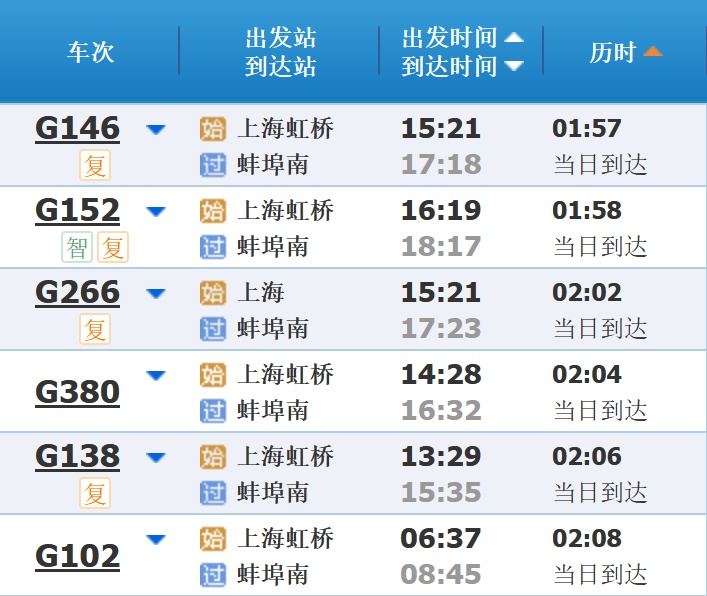Expand stop details for train G380
The height and width of the screenshot is (596, 707).
tap(155, 375)
